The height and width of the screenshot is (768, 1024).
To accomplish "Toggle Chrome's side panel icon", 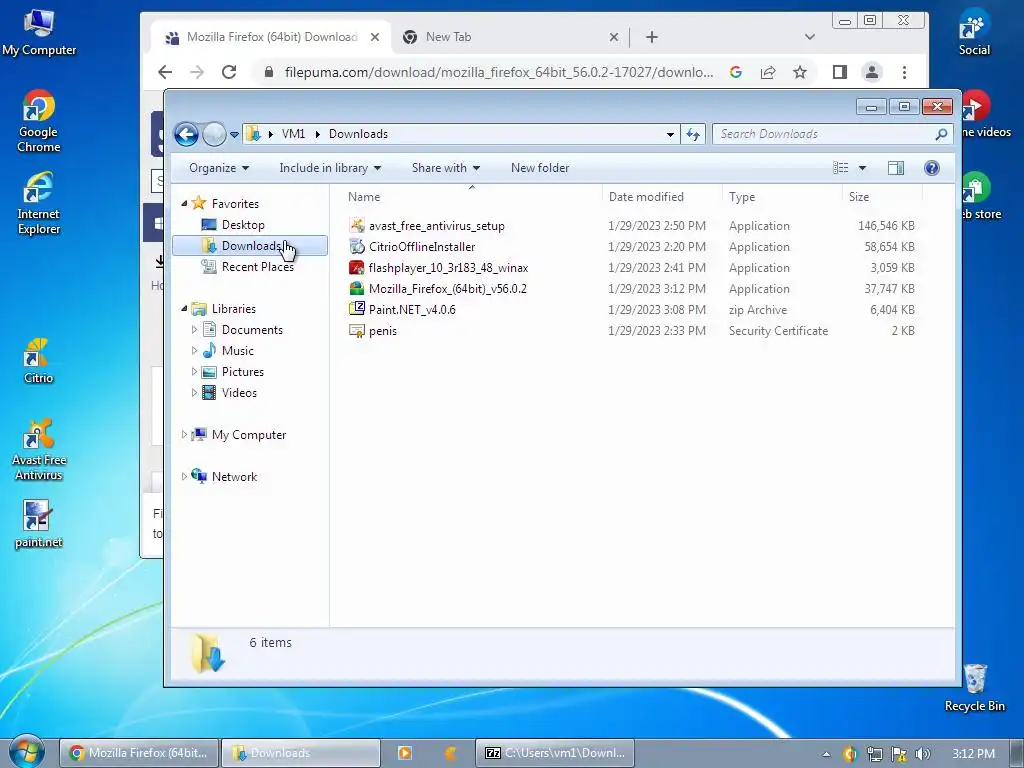I will pyautogui.click(x=840, y=72).
